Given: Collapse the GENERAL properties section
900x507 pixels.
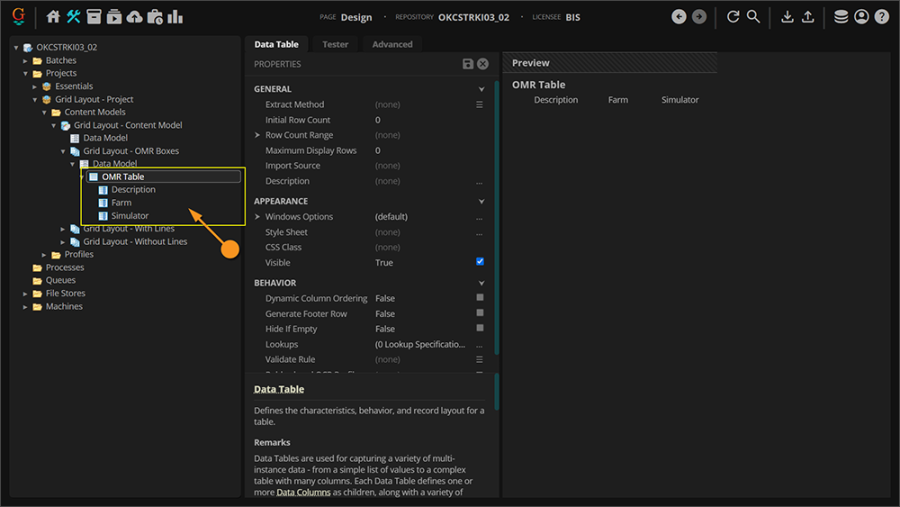Looking at the screenshot, I should (481, 89).
